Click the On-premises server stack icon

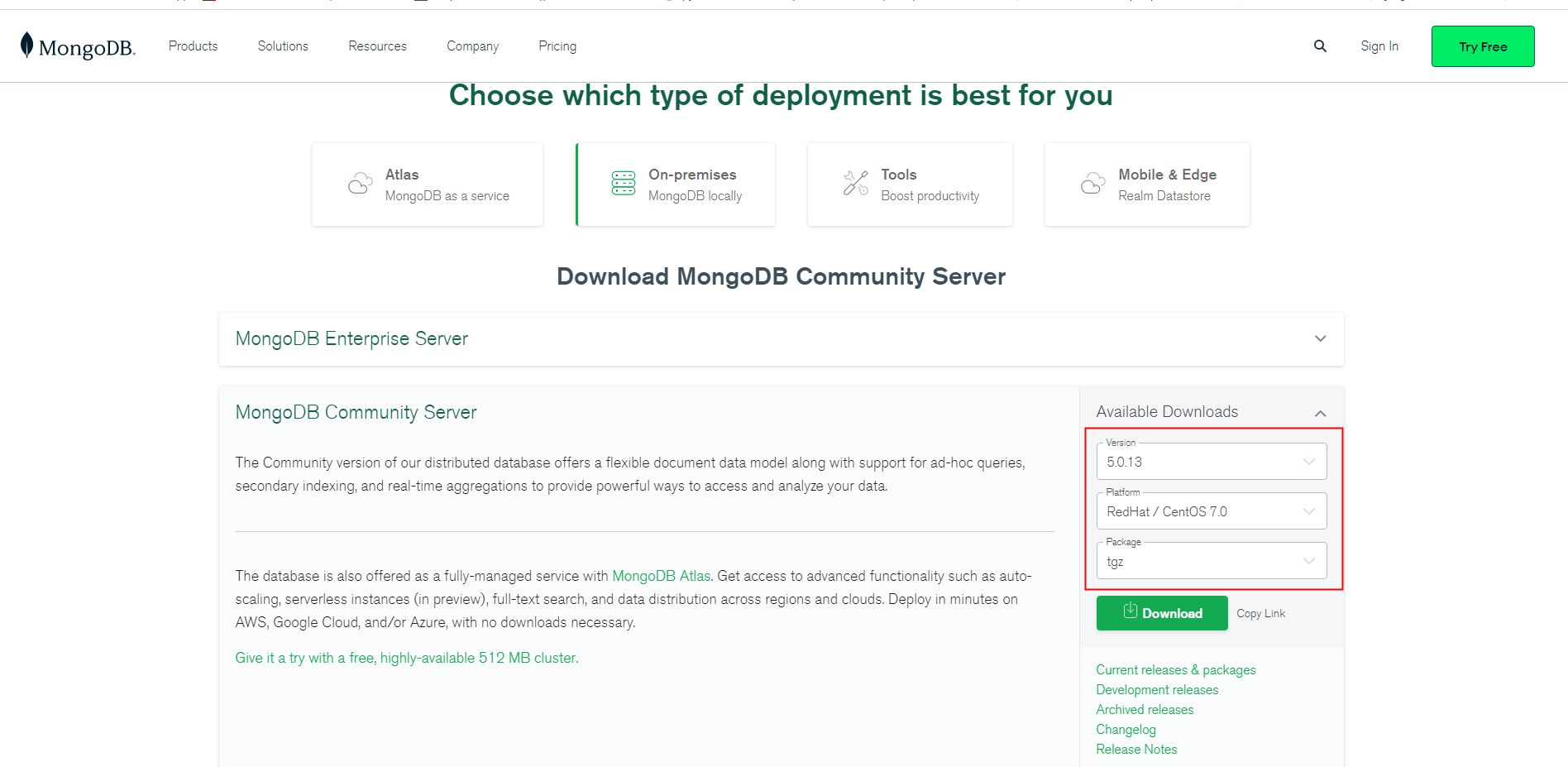623,184
